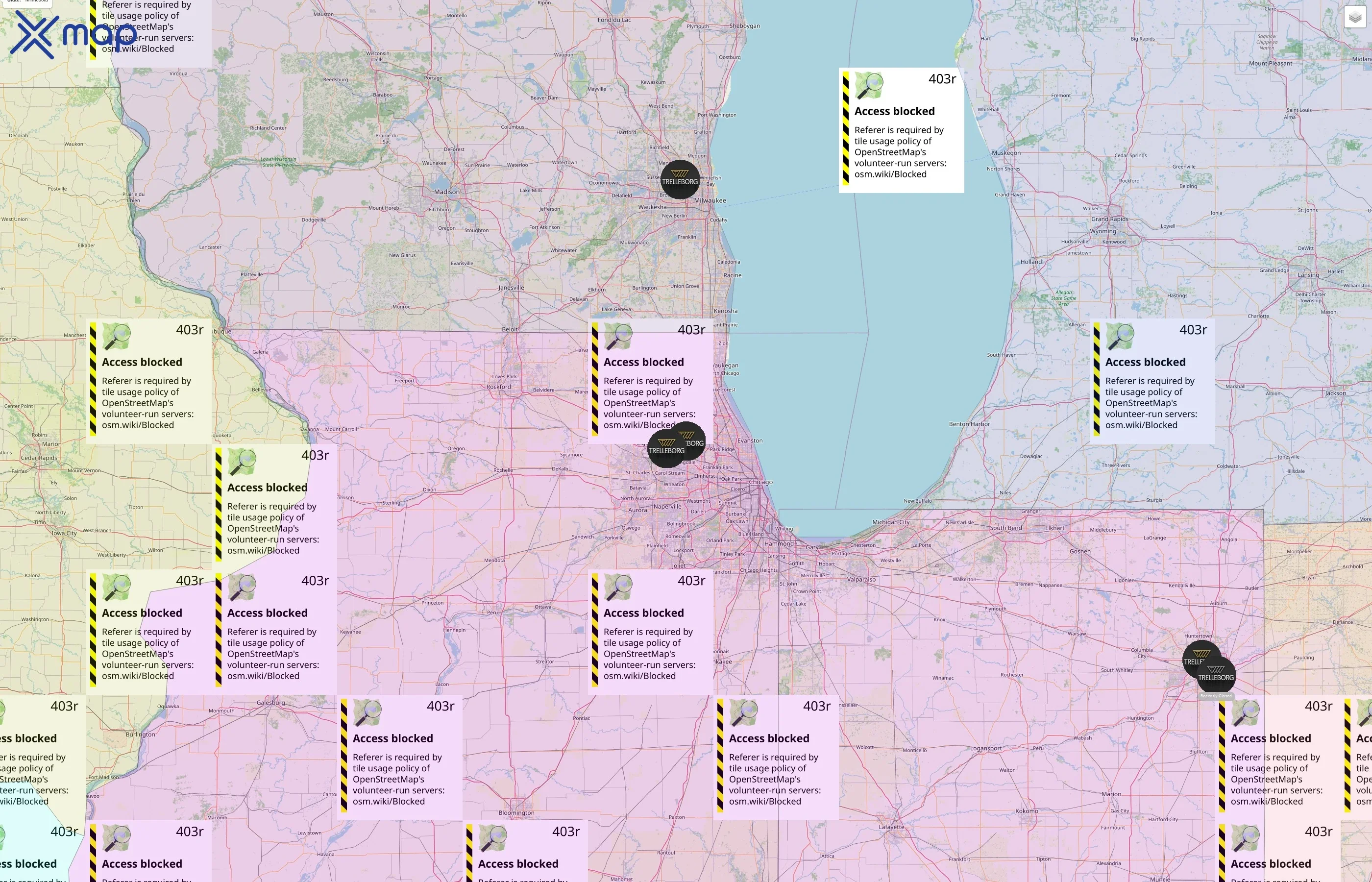Click the Logansport label
The height and width of the screenshot is (882, 1372).
[986, 749]
